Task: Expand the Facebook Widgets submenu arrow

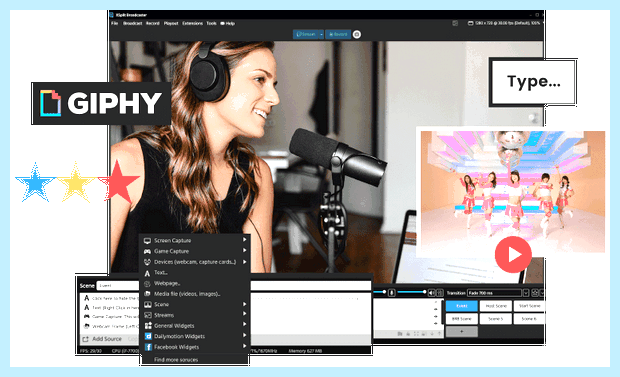Action: pyautogui.click(x=245, y=346)
